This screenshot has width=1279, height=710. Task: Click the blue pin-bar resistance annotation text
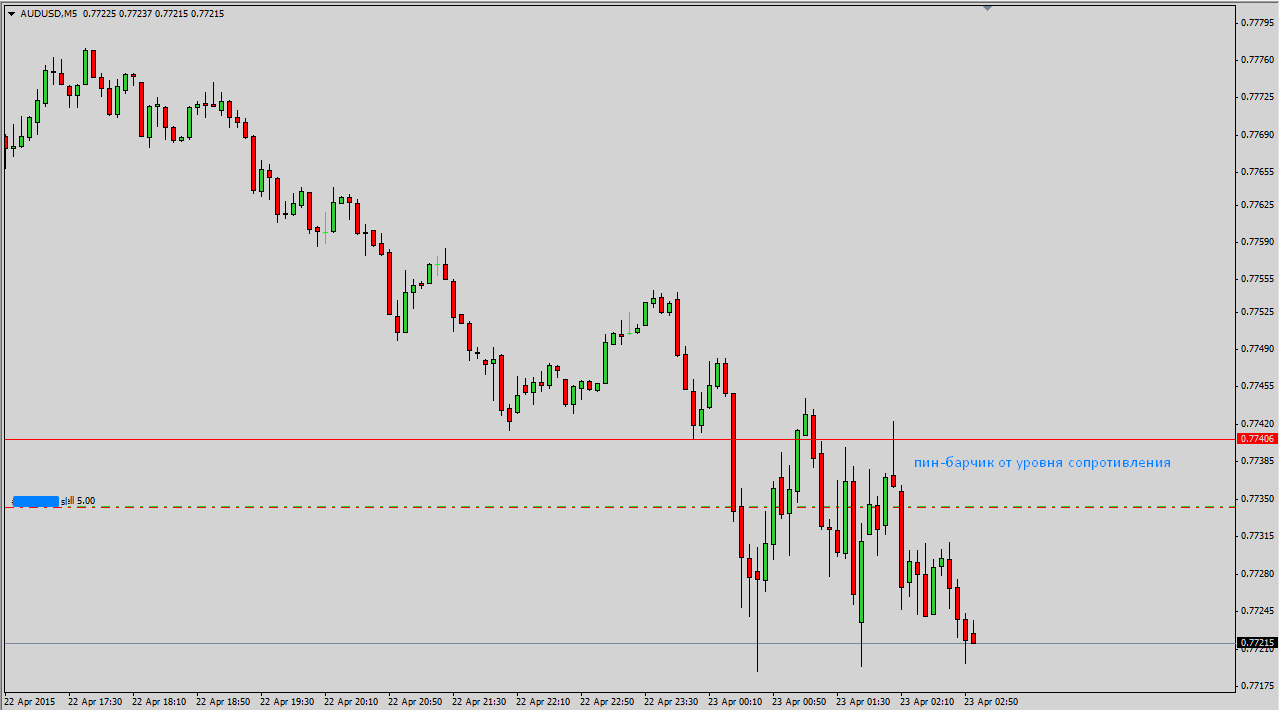[x=1042, y=463]
